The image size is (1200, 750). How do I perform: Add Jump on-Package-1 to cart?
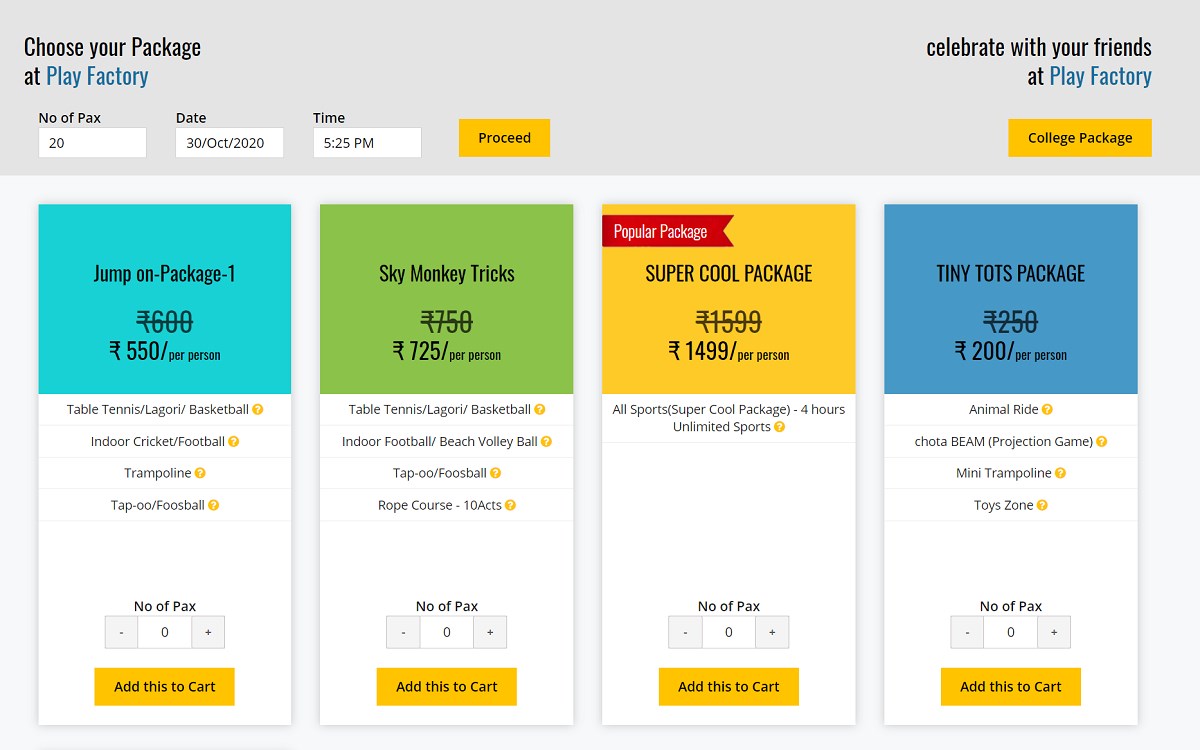coord(164,687)
